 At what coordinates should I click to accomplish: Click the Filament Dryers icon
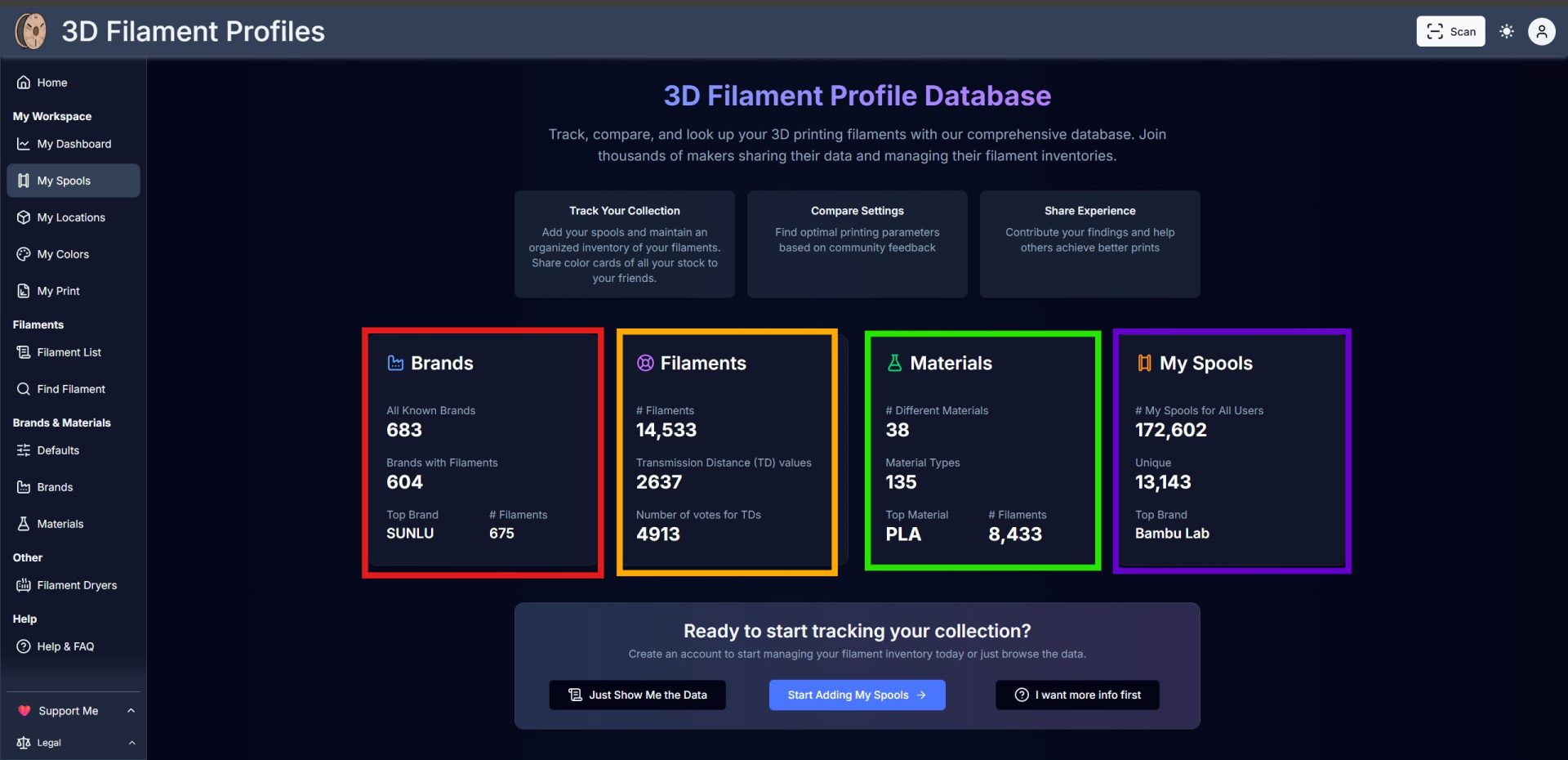tap(24, 585)
